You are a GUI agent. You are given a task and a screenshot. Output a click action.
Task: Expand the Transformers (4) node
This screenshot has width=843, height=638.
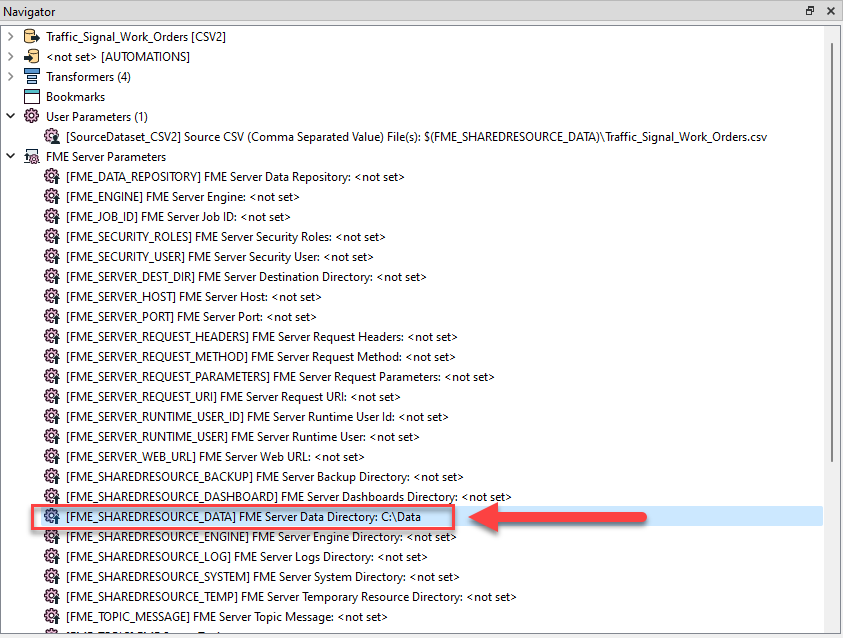[10, 76]
